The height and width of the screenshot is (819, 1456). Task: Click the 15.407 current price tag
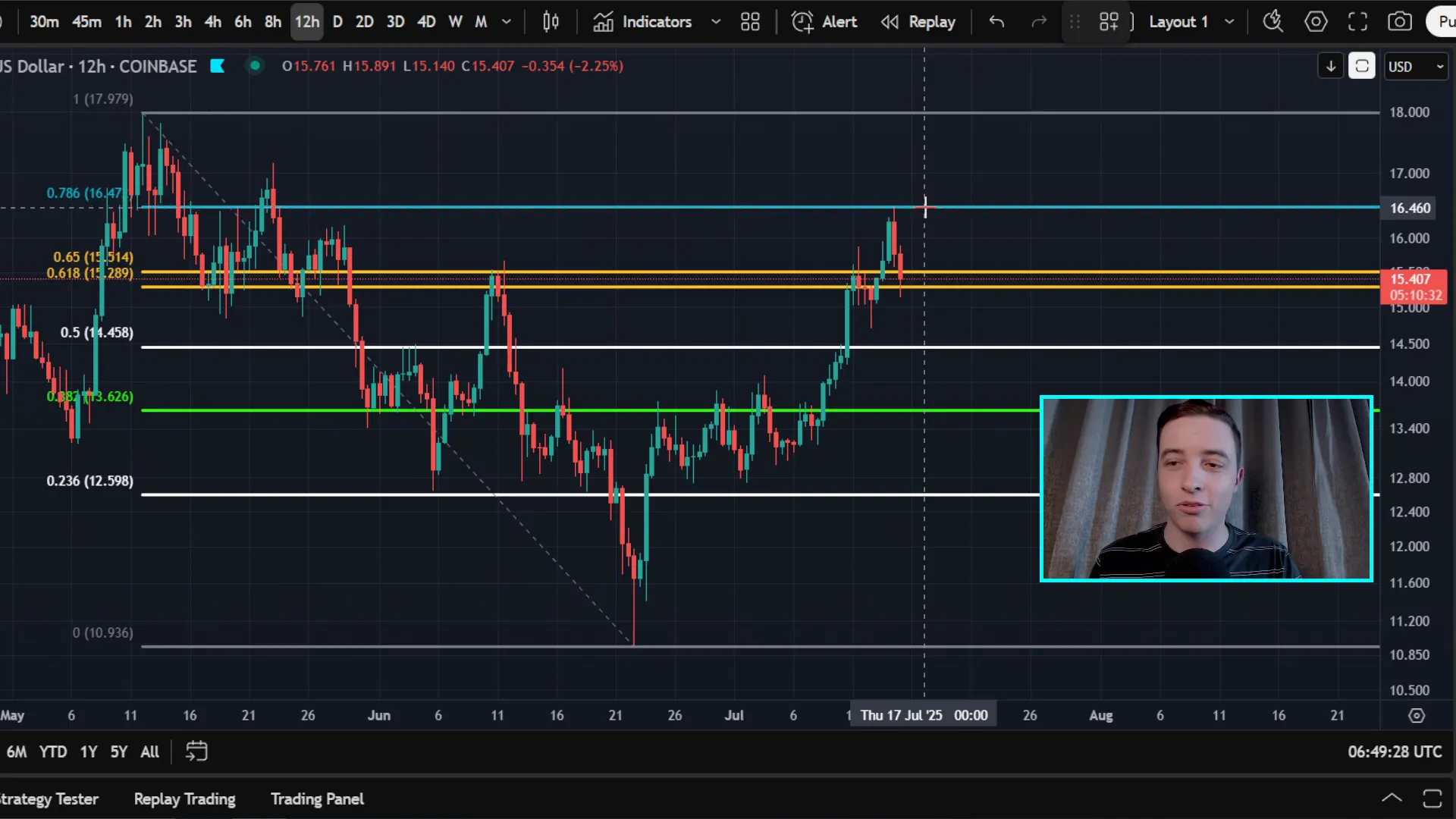1414,287
